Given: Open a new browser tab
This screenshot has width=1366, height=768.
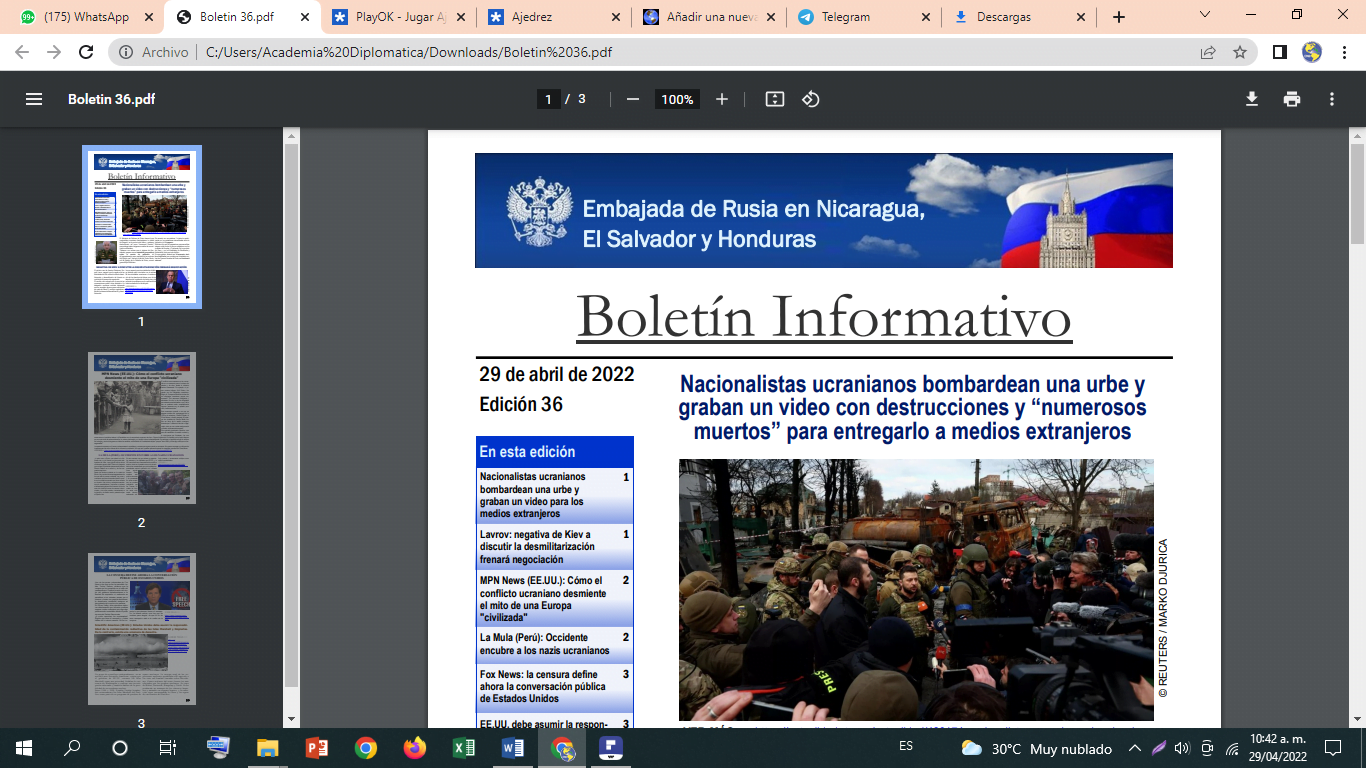Looking at the screenshot, I should 1119,17.
